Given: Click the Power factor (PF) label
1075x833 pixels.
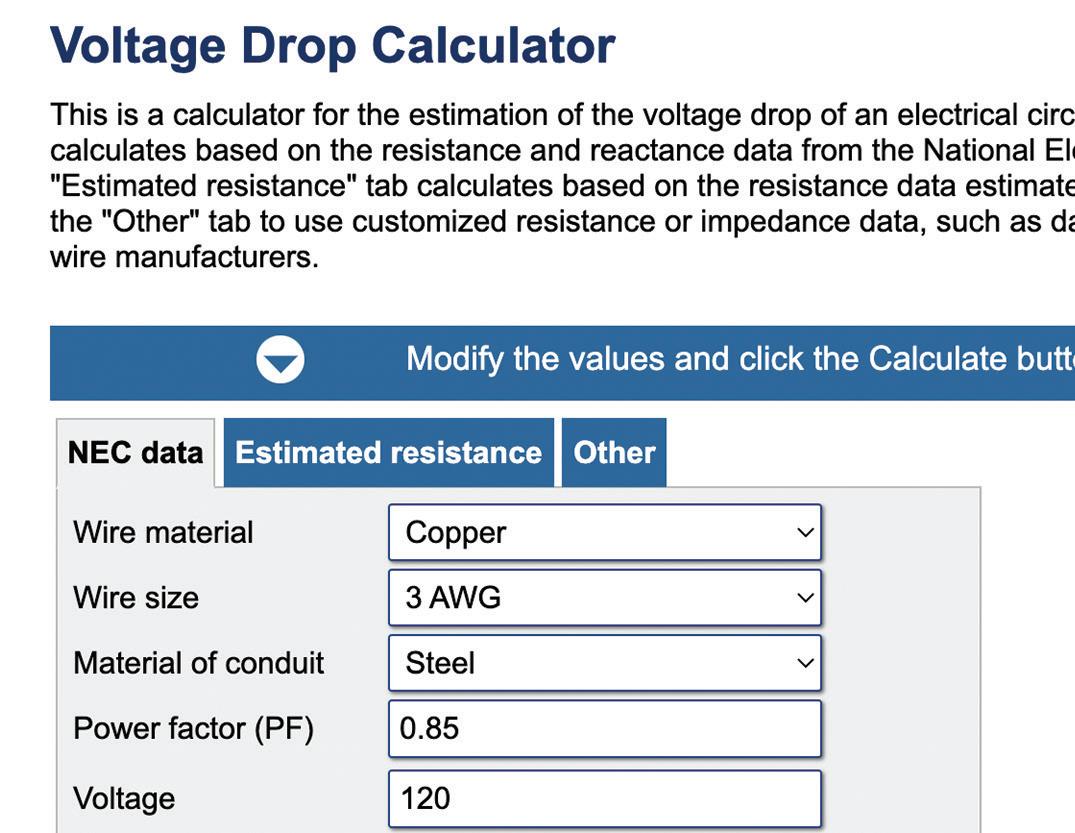Looking at the screenshot, I should tap(193, 728).
